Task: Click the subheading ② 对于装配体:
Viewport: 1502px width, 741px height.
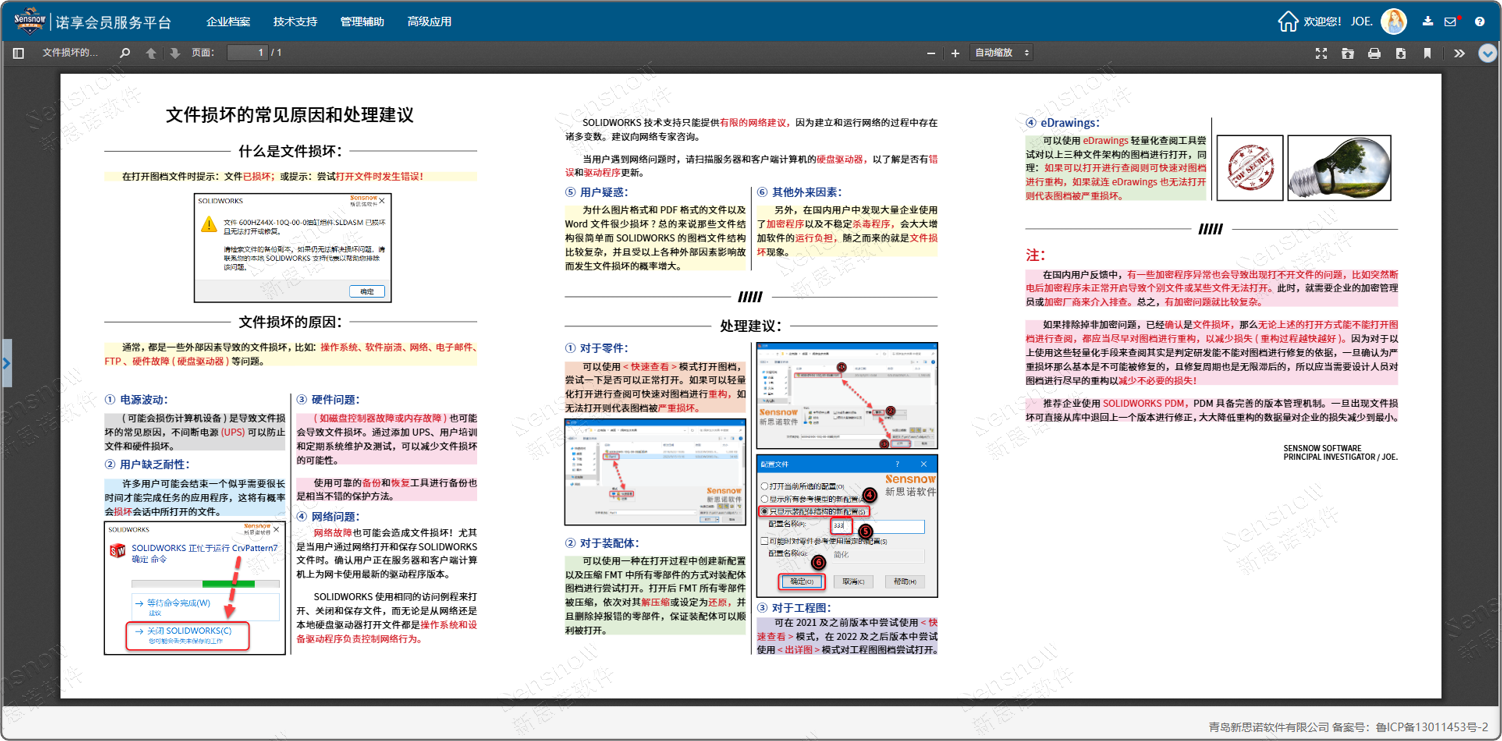Action: coord(602,544)
